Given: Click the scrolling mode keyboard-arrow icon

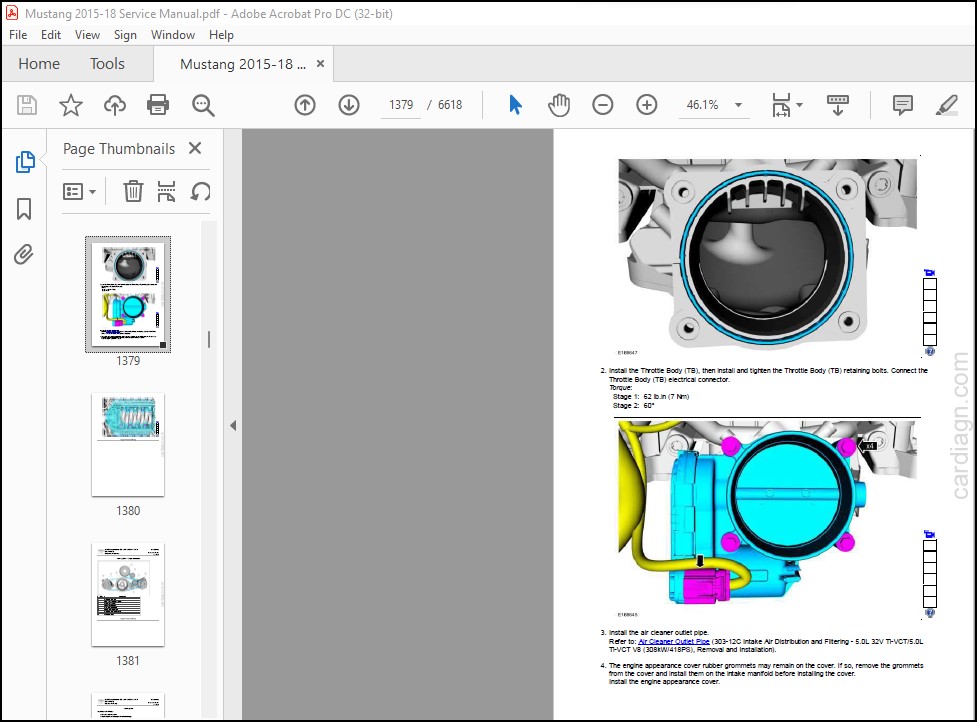Looking at the screenshot, I should [838, 105].
